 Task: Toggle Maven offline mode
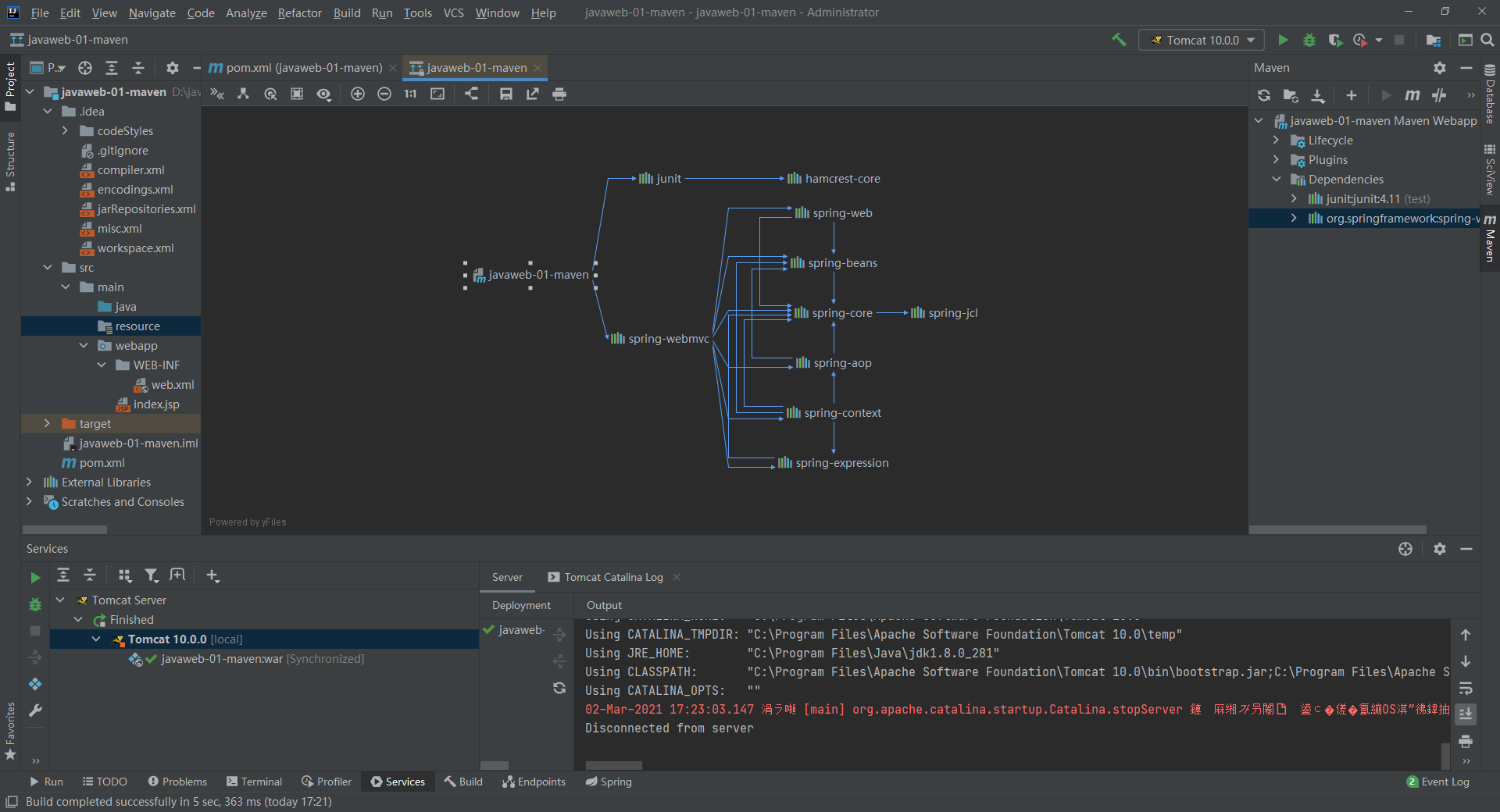point(1439,95)
